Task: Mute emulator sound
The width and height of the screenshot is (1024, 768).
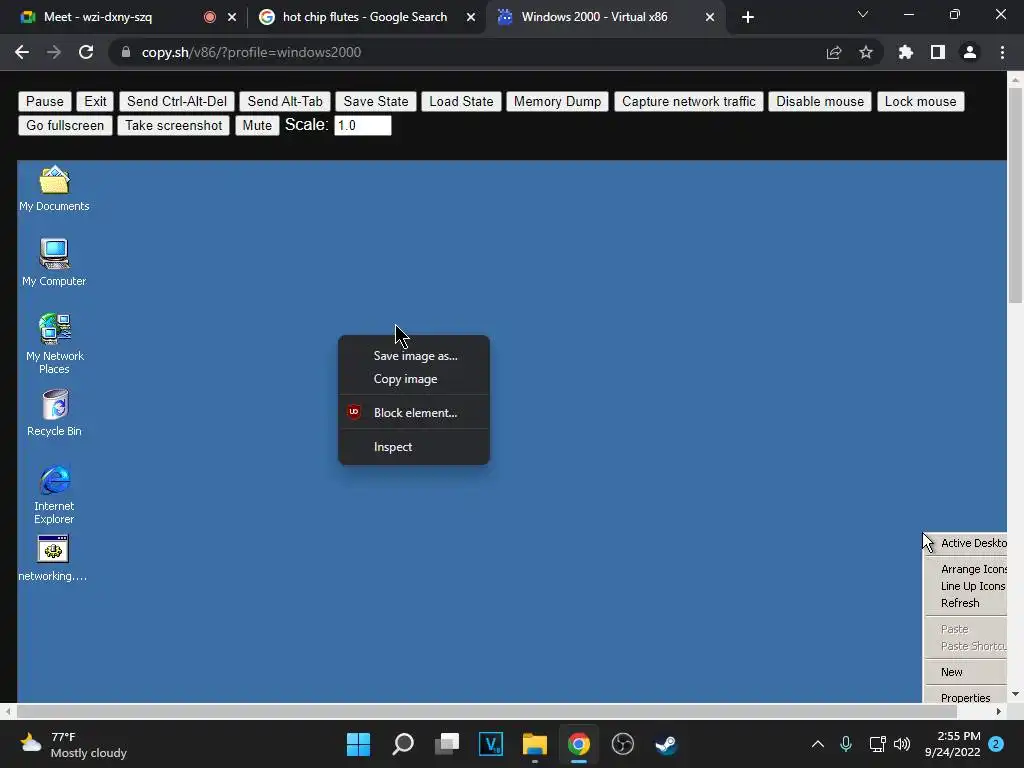Action: click(x=257, y=125)
